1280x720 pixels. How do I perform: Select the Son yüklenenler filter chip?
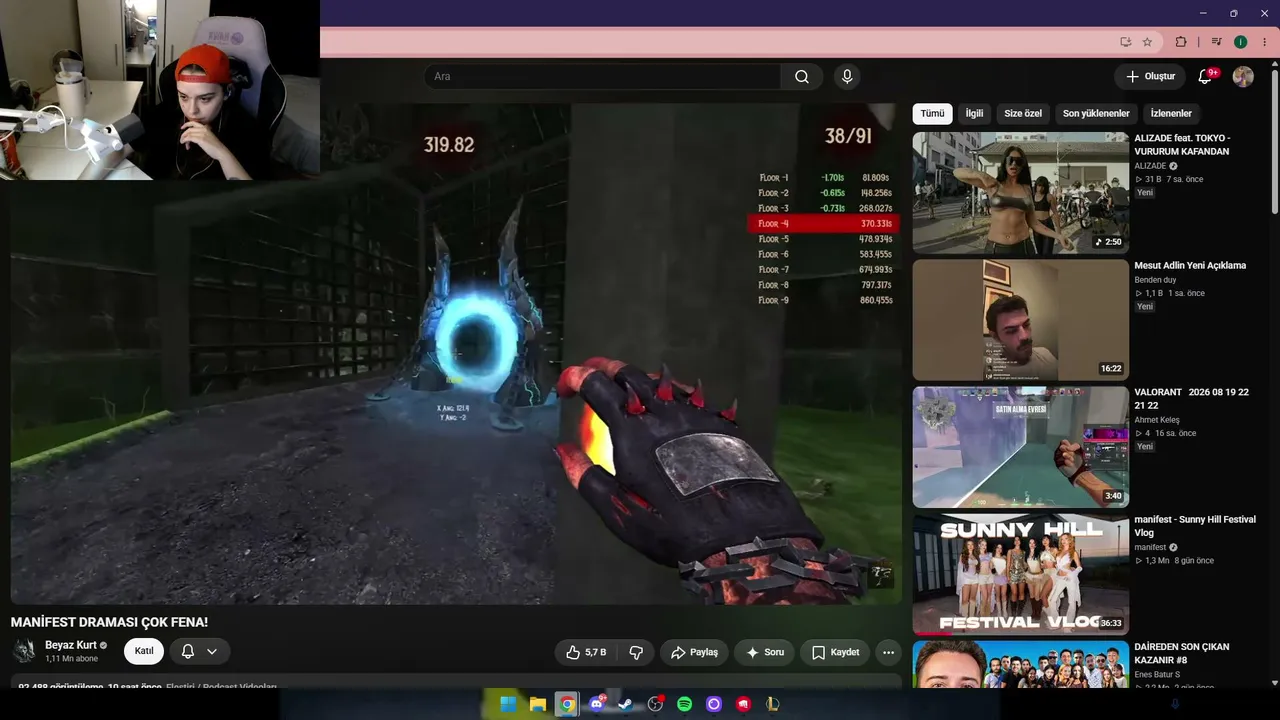1096,113
